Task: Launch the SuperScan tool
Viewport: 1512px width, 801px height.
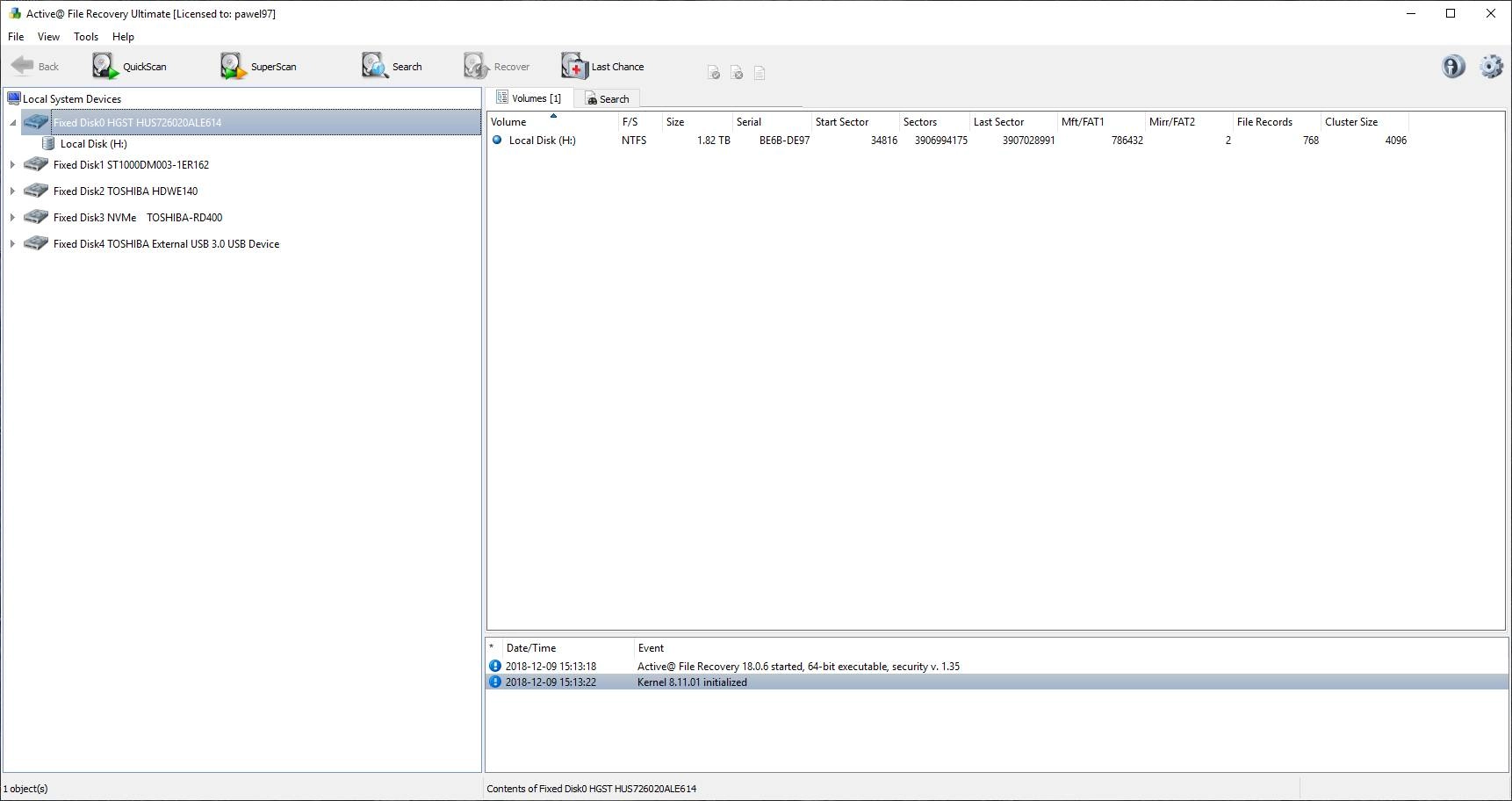Action: [x=258, y=67]
